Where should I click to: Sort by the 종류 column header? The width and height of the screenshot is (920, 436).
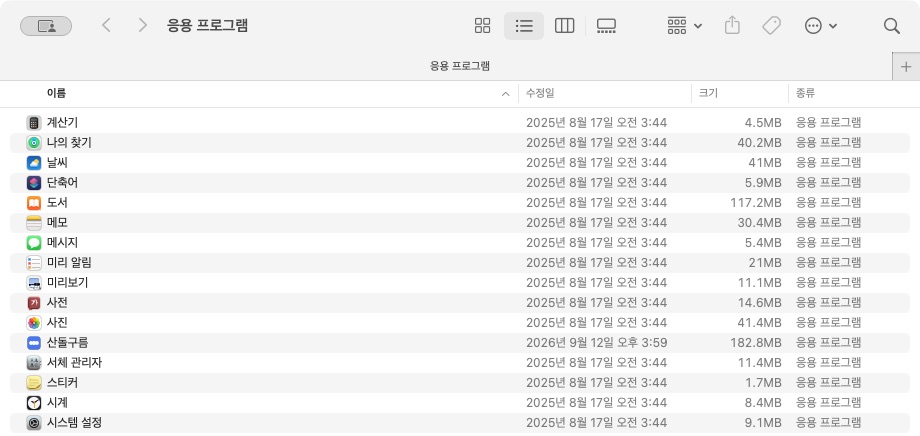pos(805,93)
